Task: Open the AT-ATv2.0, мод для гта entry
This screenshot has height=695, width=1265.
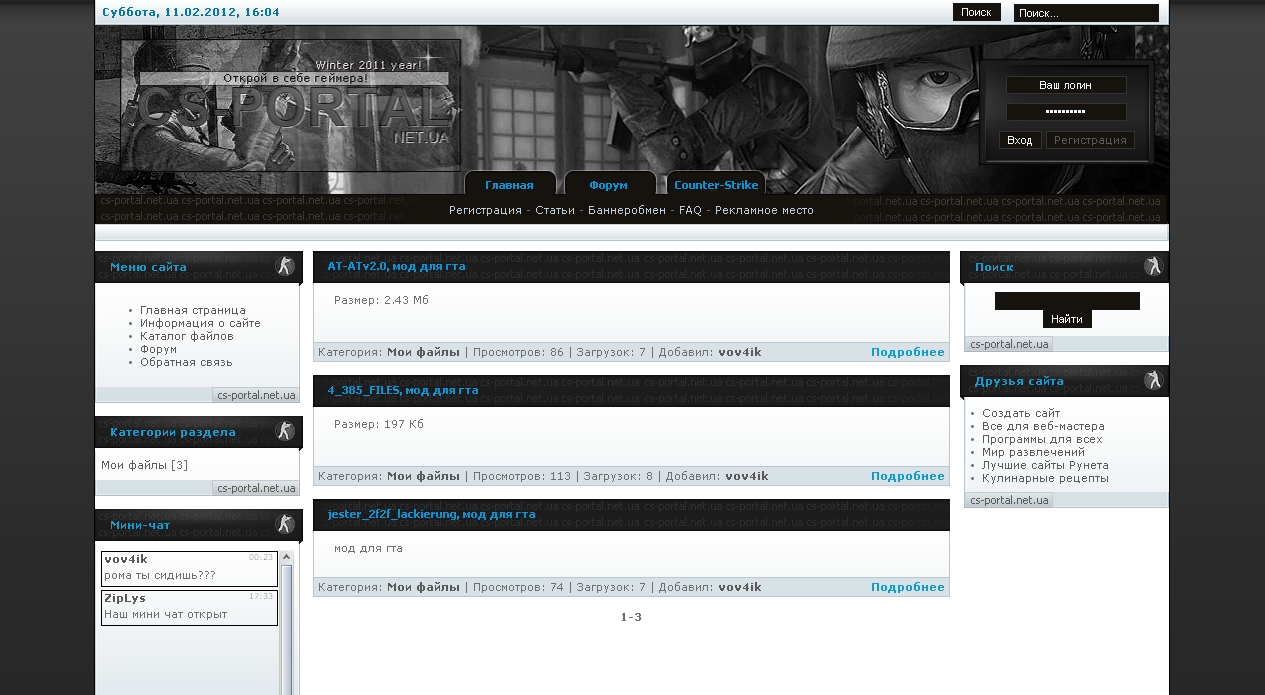Action: click(397, 267)
